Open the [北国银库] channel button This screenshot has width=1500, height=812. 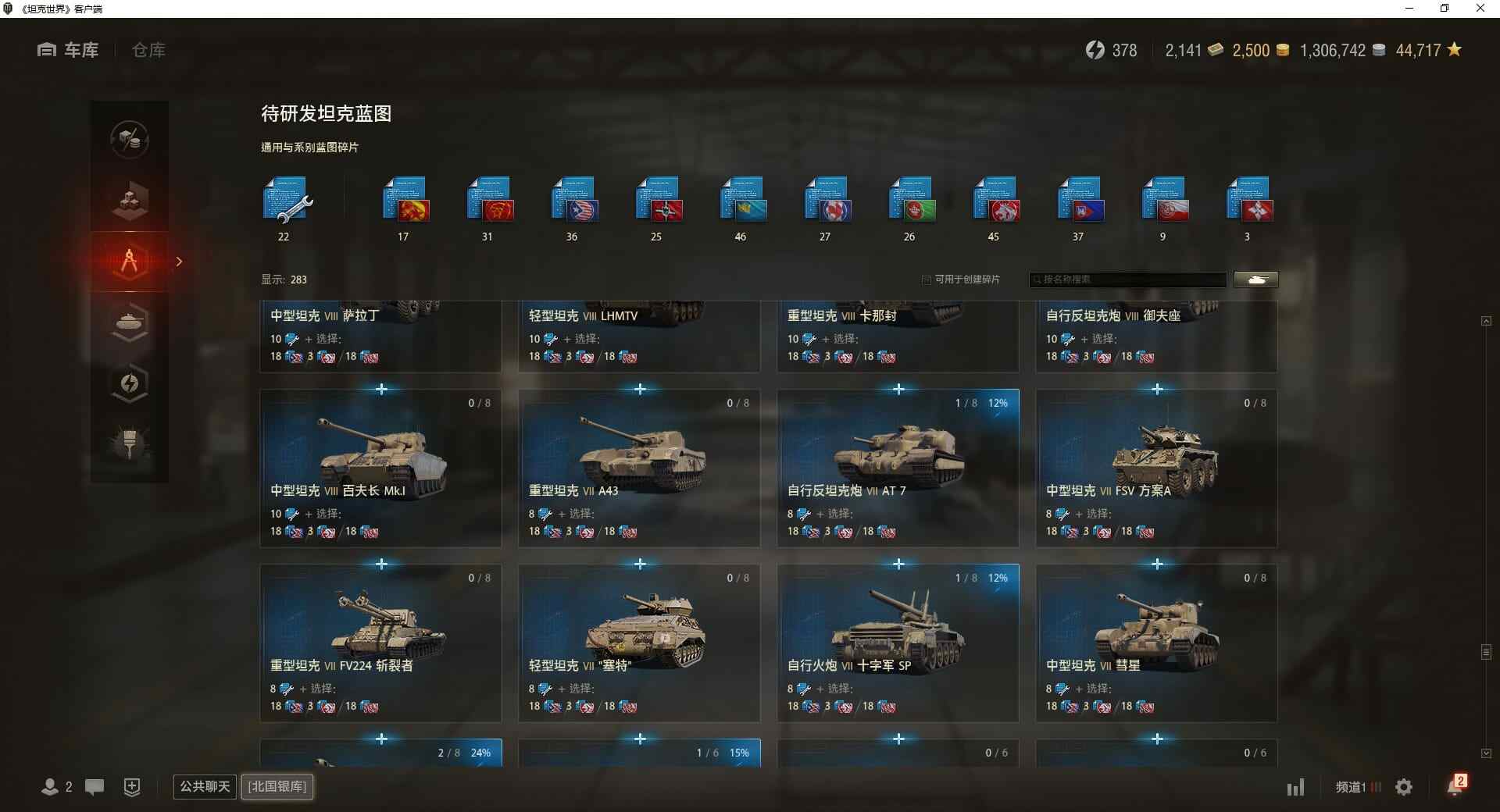(277, 786)
